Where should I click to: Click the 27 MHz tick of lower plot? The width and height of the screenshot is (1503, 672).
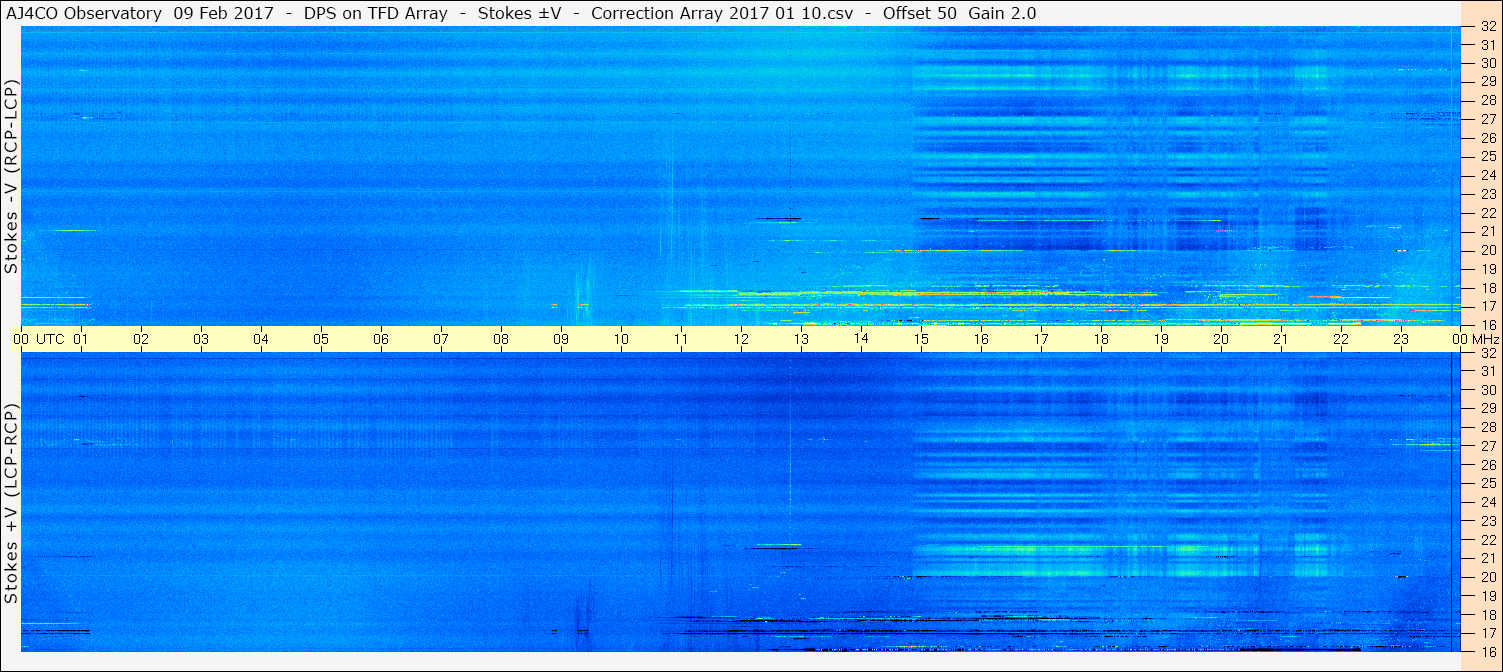[1487, 446]
